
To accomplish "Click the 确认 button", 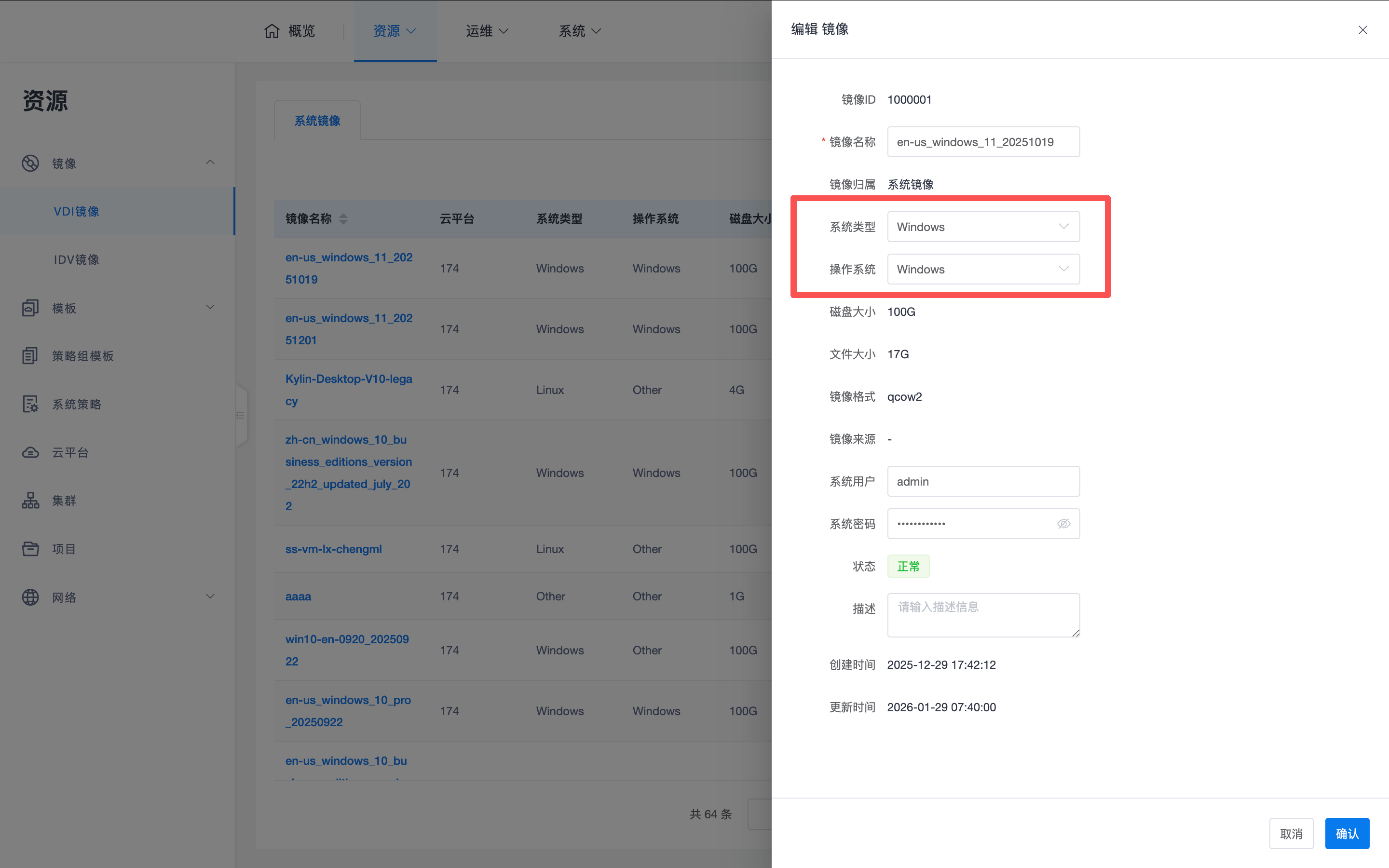I will click(1347, 833).
